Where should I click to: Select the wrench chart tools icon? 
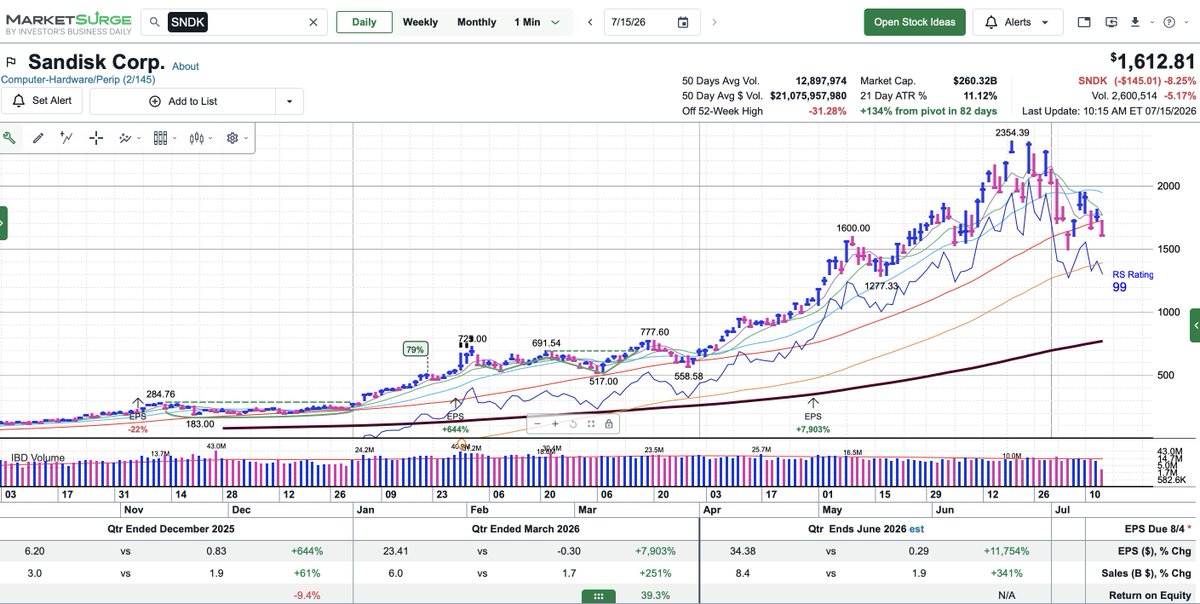click(x=10, y=138)
